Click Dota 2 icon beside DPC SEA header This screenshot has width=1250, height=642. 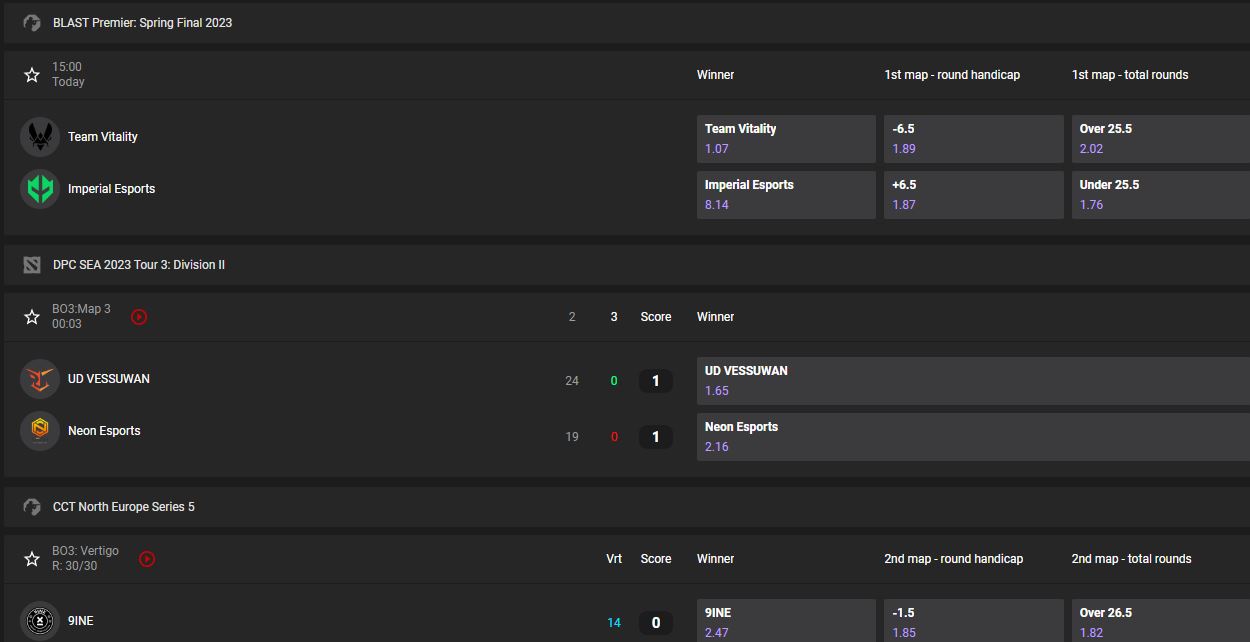tap(32, 265)
